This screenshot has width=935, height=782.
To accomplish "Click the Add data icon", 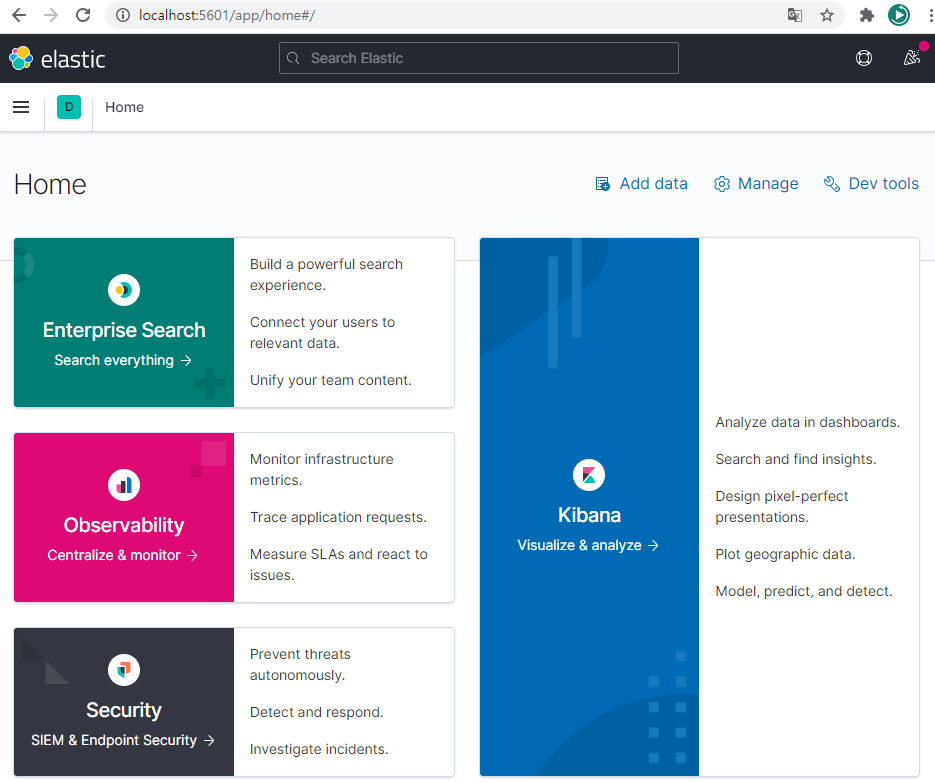I will 603,184.
